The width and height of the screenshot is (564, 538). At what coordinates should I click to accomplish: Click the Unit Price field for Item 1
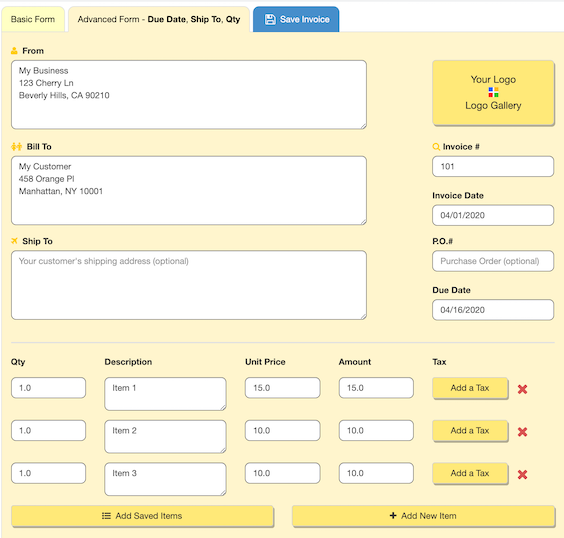[x=282, y=388]
